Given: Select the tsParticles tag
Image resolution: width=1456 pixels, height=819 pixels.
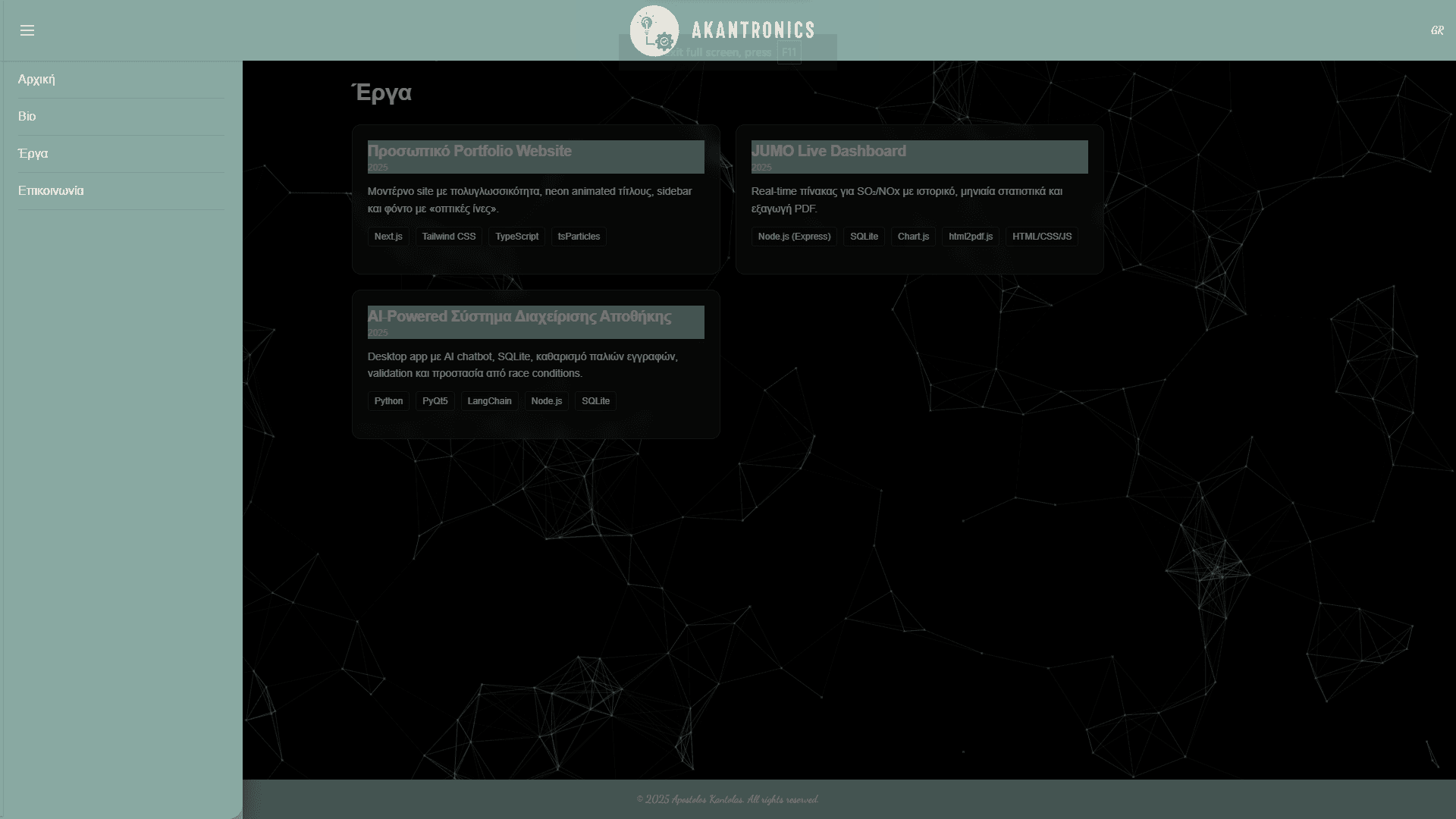Looking at the screenshot, I should tap(578, 236).
